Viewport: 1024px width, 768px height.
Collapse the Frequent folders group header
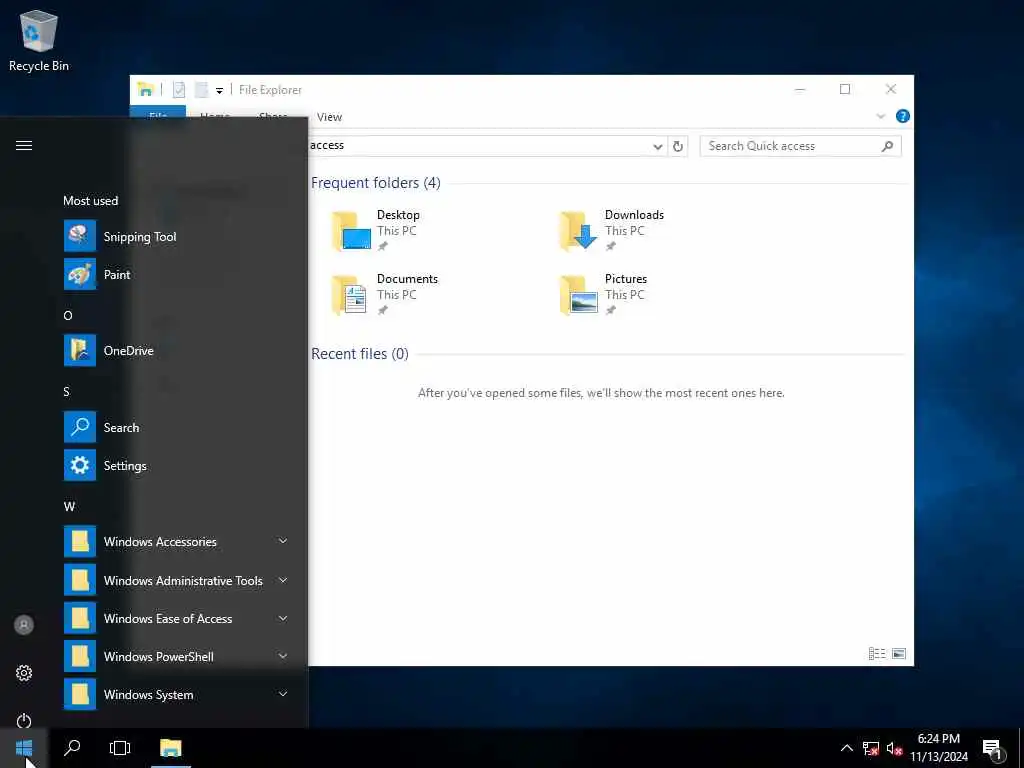376,183
